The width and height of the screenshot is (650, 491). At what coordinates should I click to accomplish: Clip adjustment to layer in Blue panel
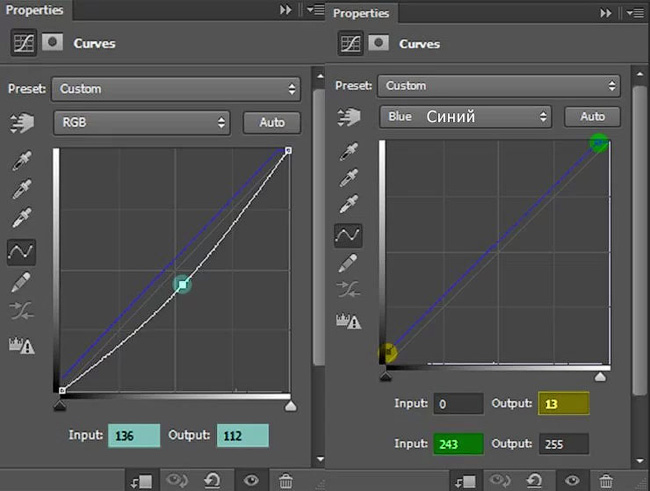point(465,481)
